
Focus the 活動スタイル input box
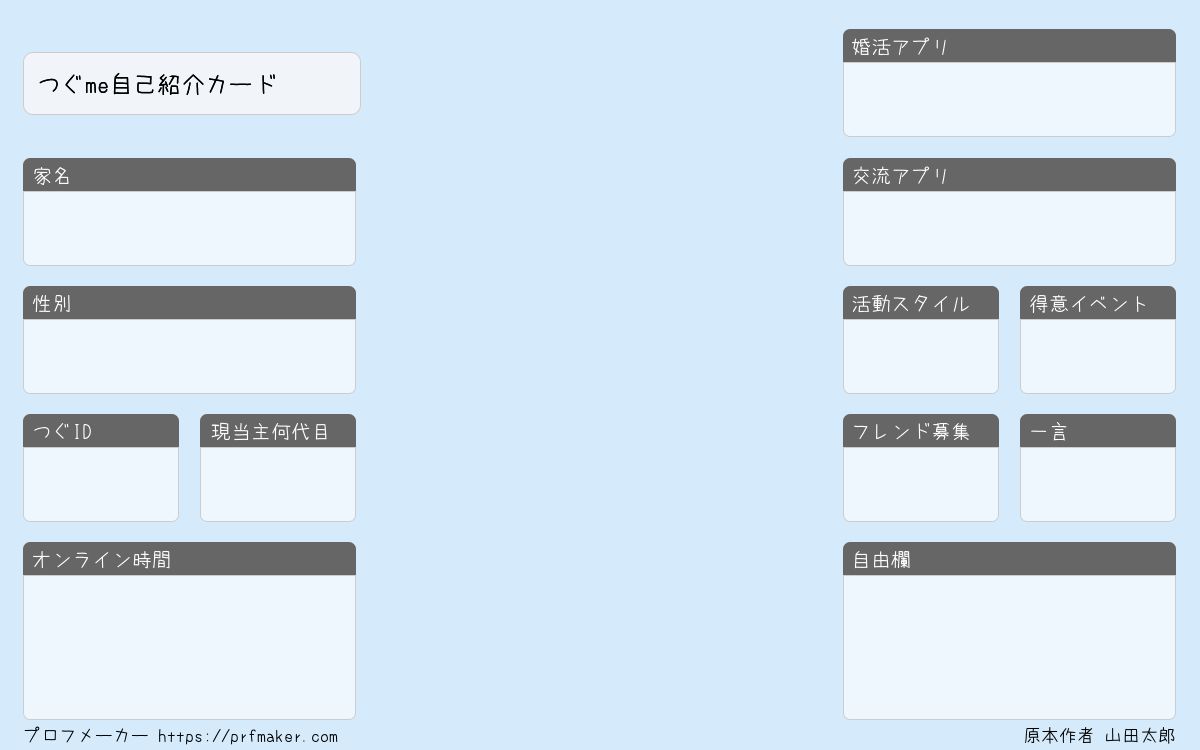click(921, 356)
